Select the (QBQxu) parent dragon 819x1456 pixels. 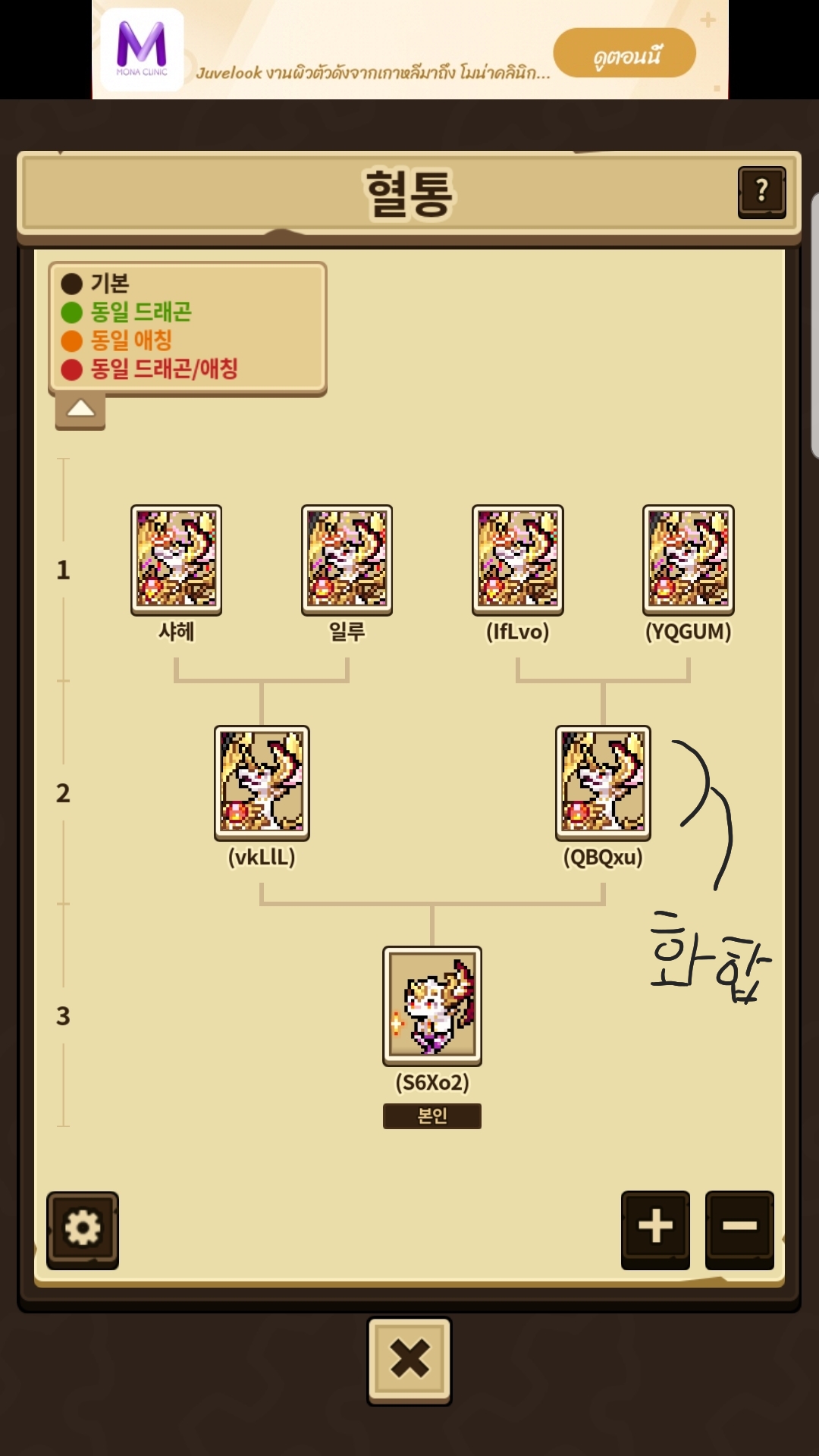click(x=603, y=783)
